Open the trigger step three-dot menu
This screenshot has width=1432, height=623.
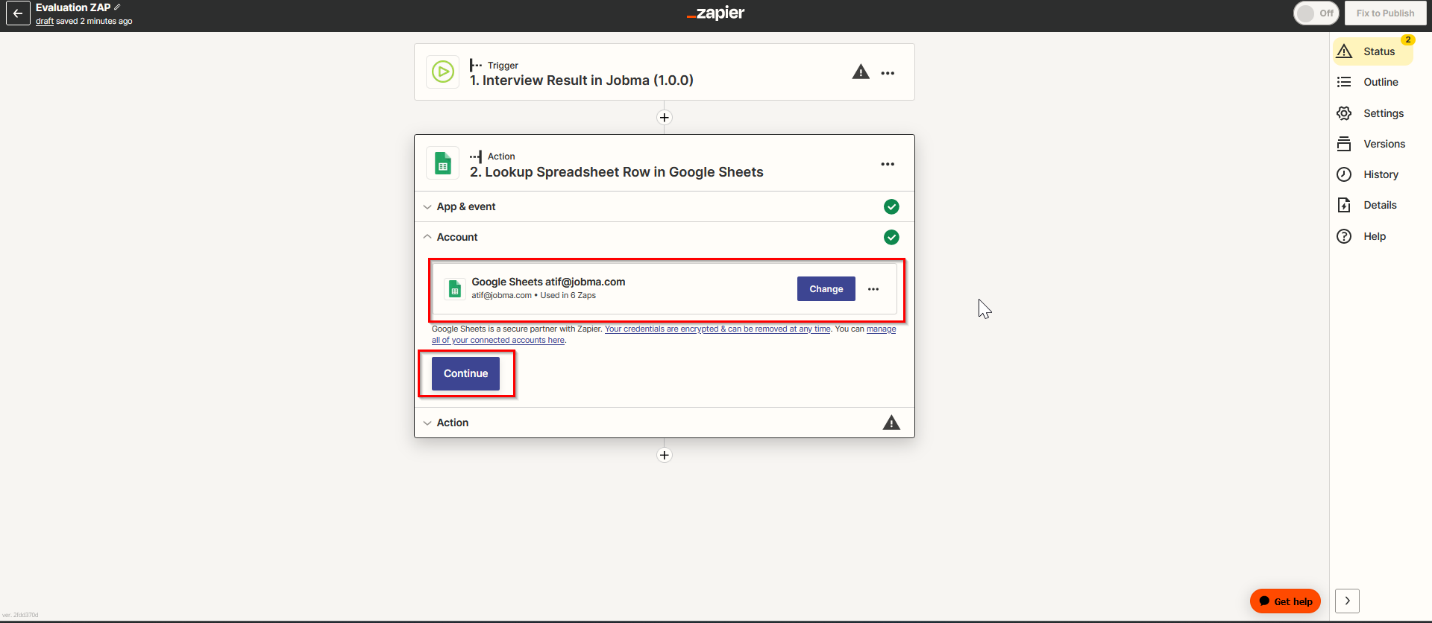887,73
